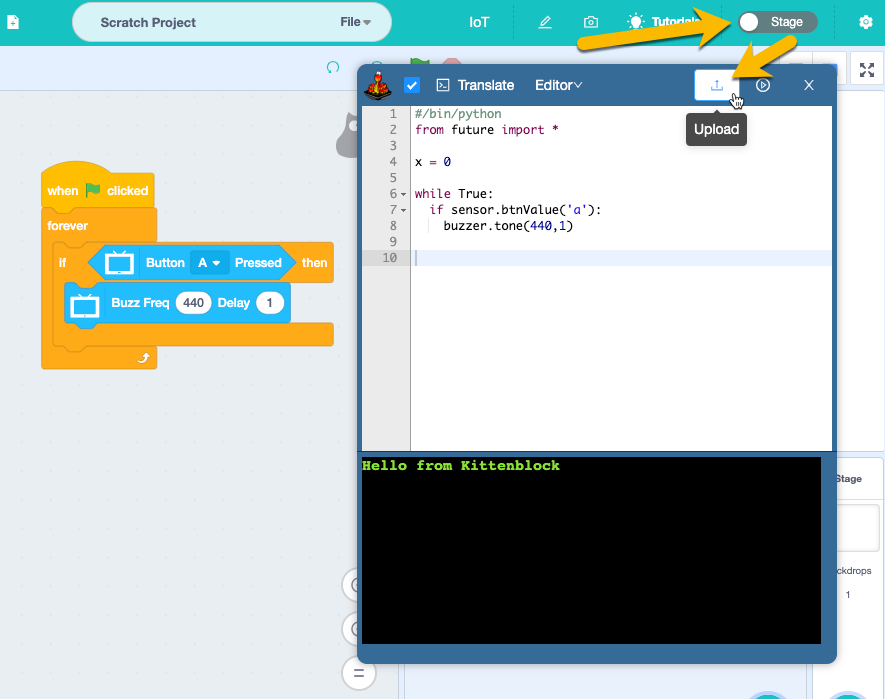The width and height of the screenshot is (885, 699).
Task: Open the Translate panel in the editor
Action: coord(475,85)
